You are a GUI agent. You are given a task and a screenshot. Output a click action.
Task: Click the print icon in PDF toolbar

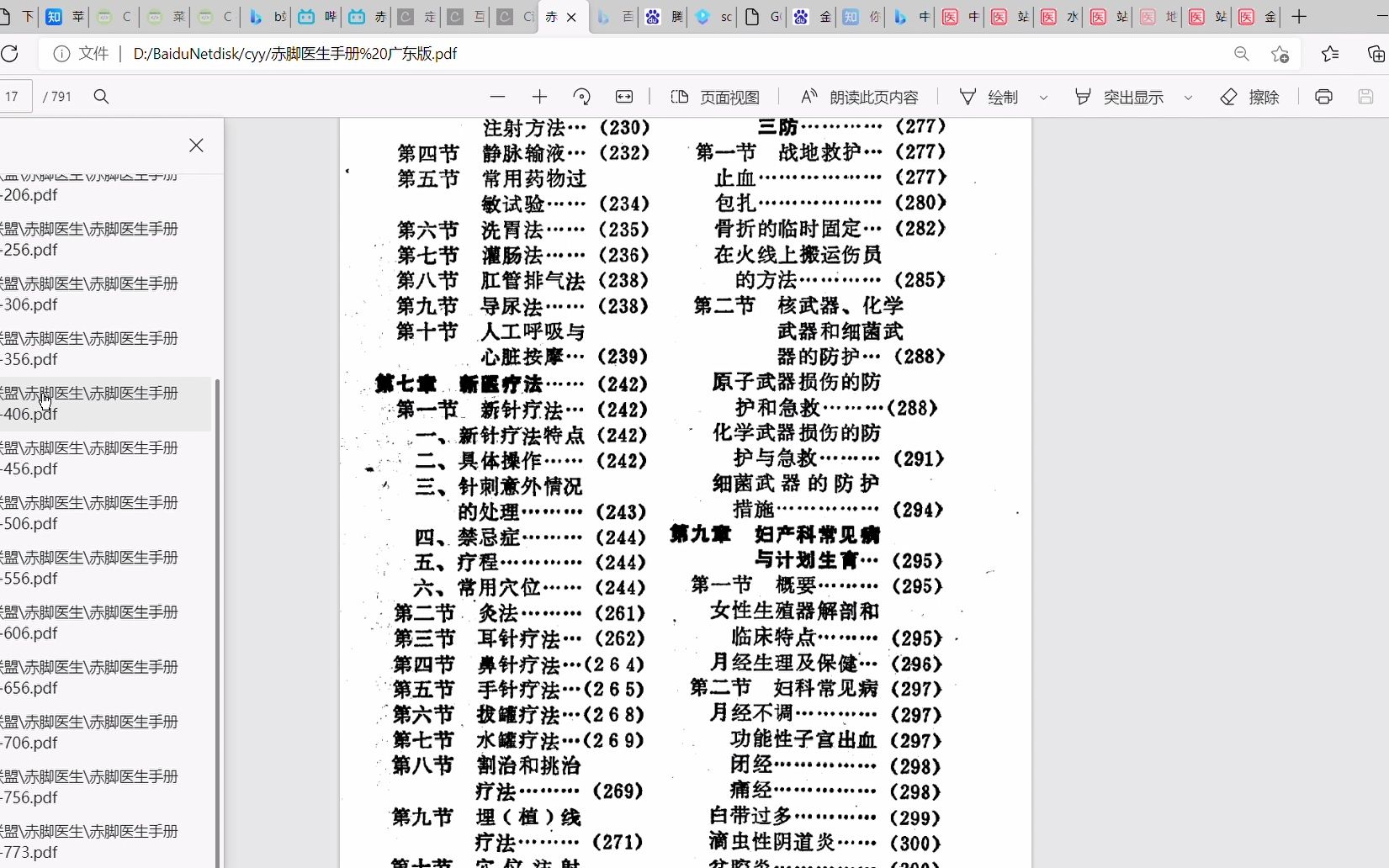pyautogui.click(x=1323, y=97)
